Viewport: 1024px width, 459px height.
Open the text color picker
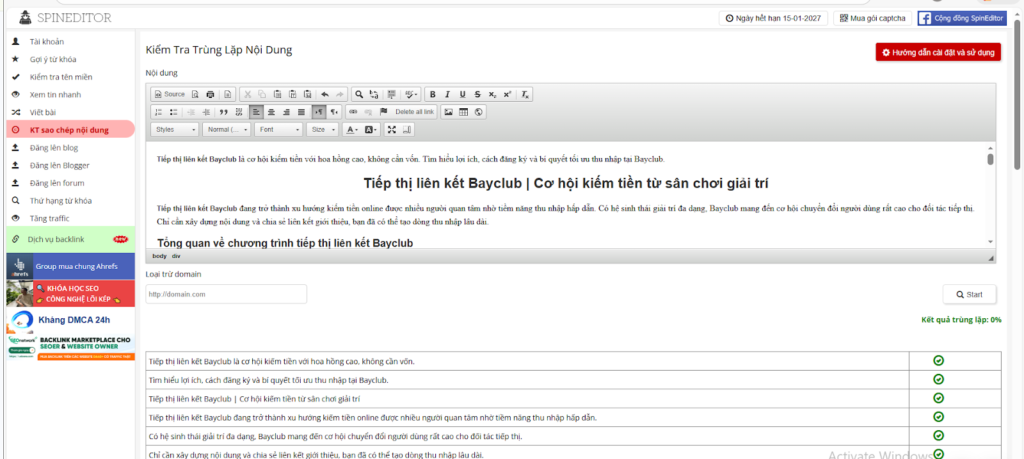click(351, 130)
